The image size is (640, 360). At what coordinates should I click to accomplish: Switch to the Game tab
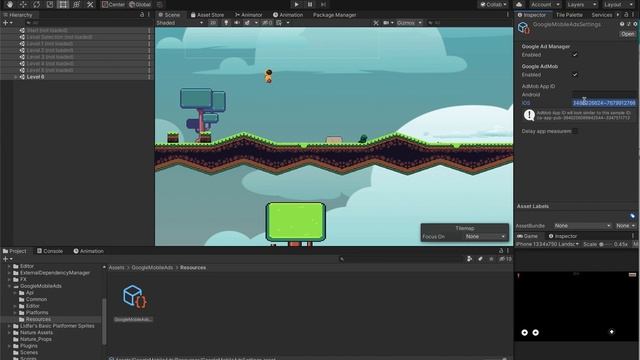(x=527, y=236)
